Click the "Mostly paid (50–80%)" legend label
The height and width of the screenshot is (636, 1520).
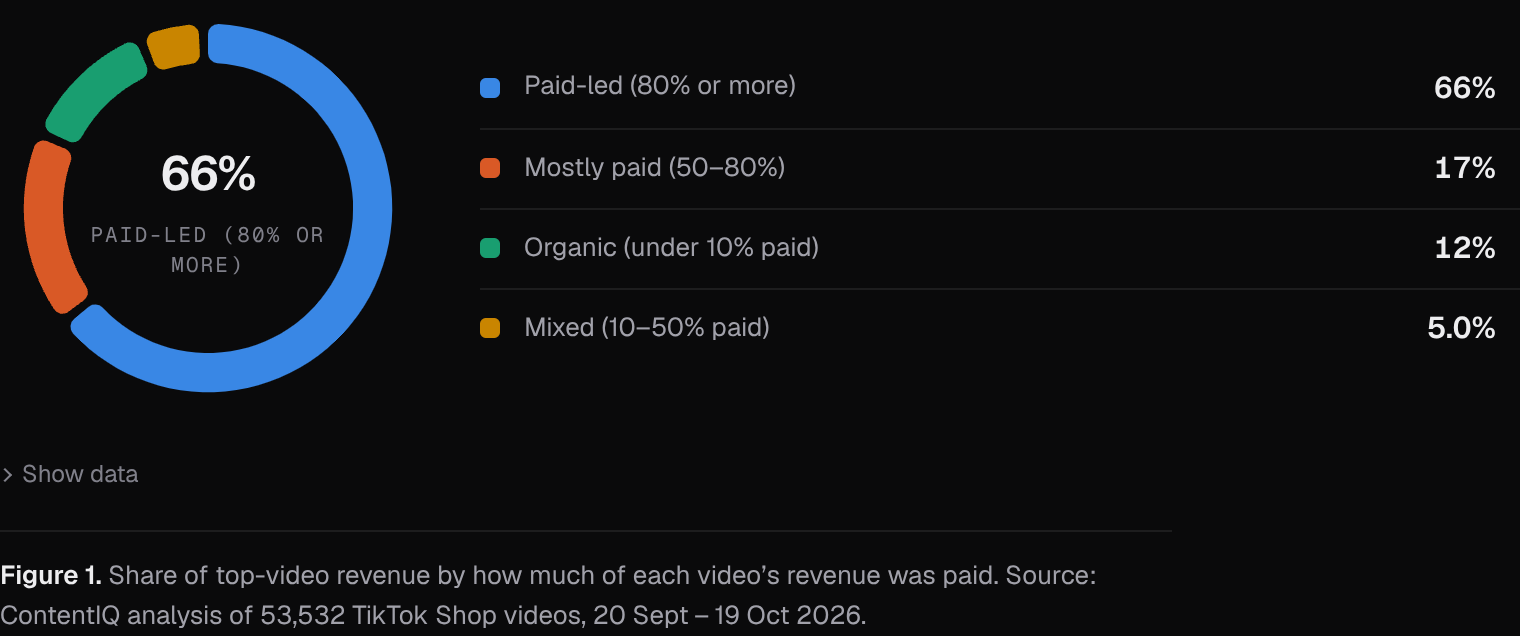655,167
